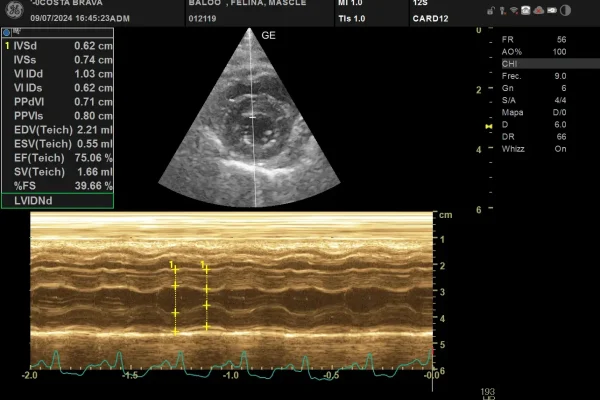Image resolution: width=600 pixels, height=400 pixels.
Task: Click the blue dot on measurement panel header
Action: click(x=6, y=33)
